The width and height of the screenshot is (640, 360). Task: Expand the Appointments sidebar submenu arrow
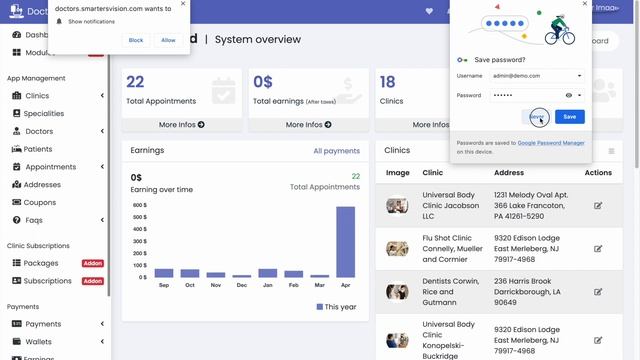tap(102, 167)
